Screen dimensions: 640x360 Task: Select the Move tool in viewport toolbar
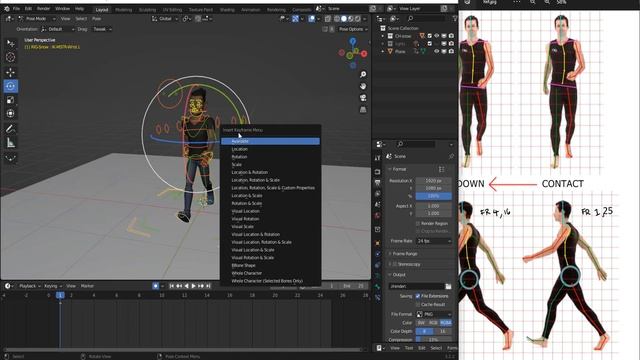tap(11, 72)
